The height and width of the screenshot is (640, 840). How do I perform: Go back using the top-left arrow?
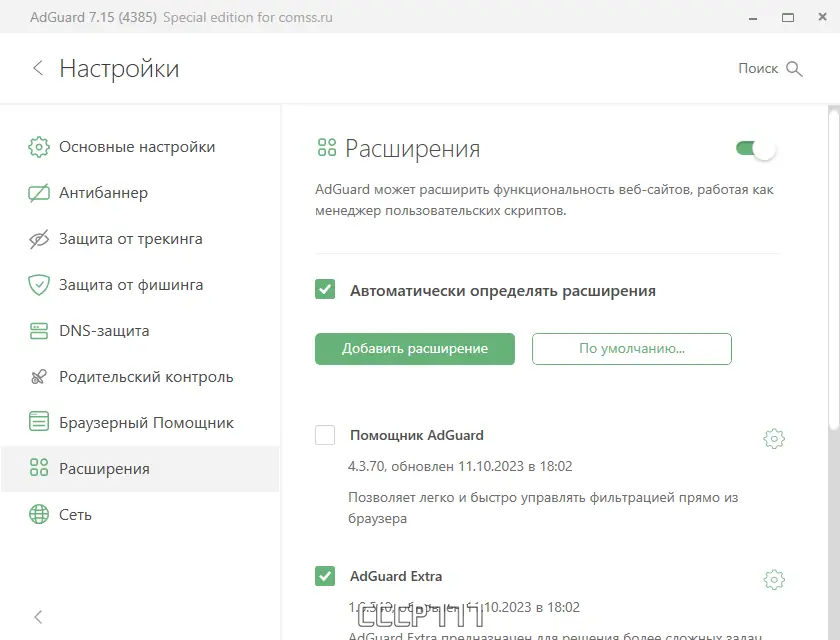tap(36, 69)
